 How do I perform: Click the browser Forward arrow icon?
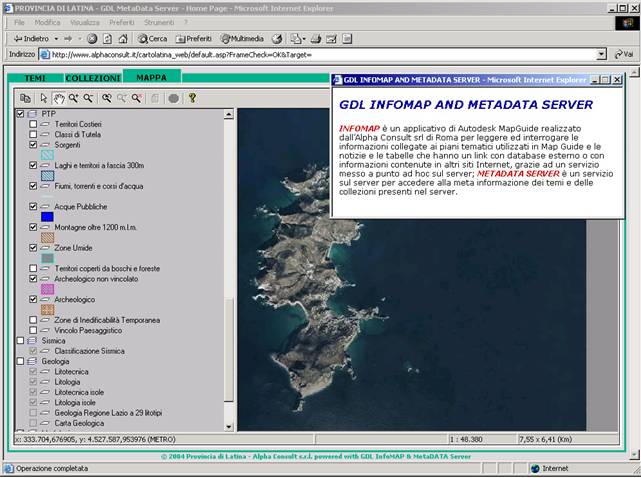point(68,39)
